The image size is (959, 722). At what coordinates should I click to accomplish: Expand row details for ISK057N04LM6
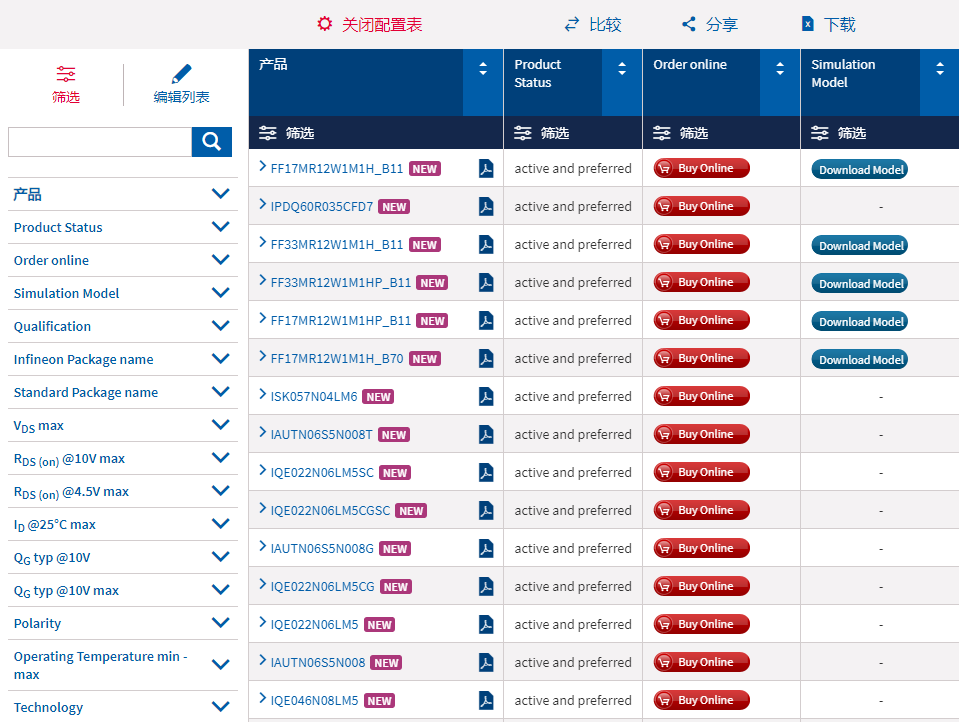[262, 393]
